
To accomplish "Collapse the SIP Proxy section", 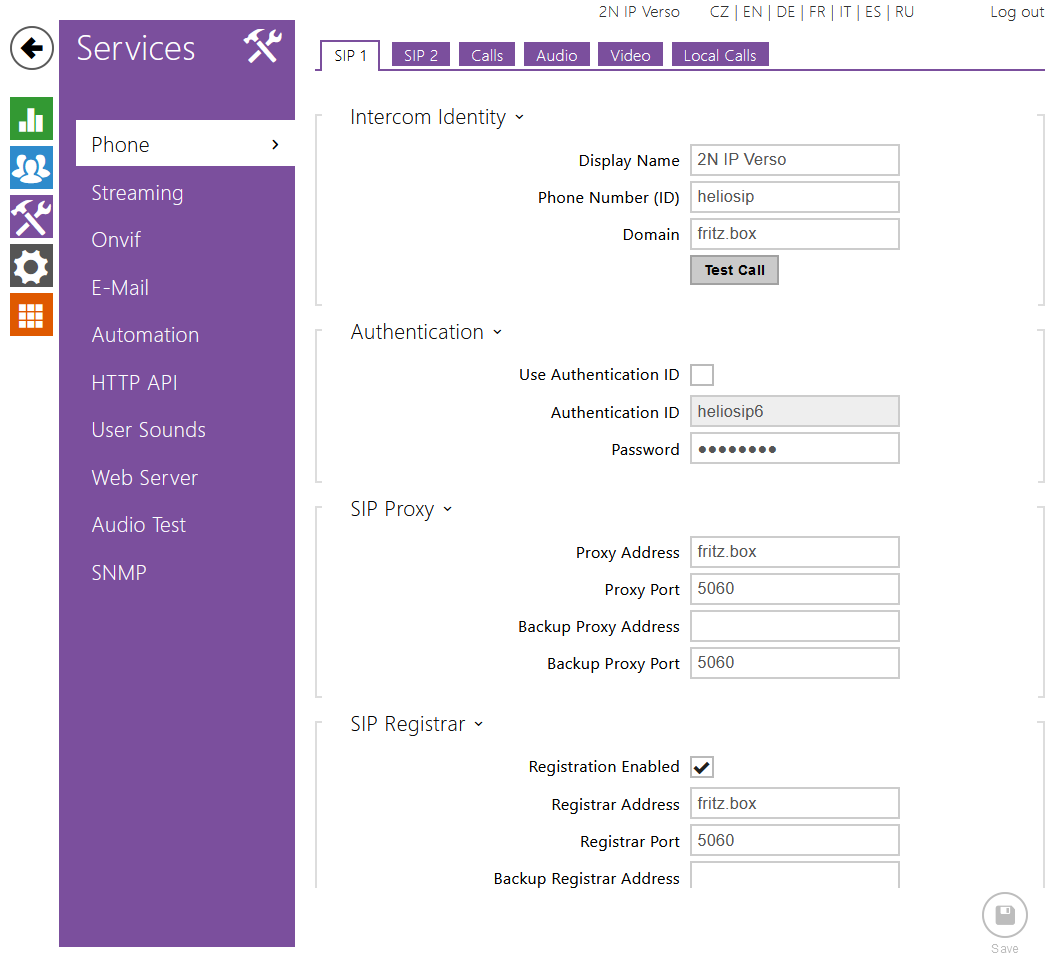I will (x=447, y=510).
